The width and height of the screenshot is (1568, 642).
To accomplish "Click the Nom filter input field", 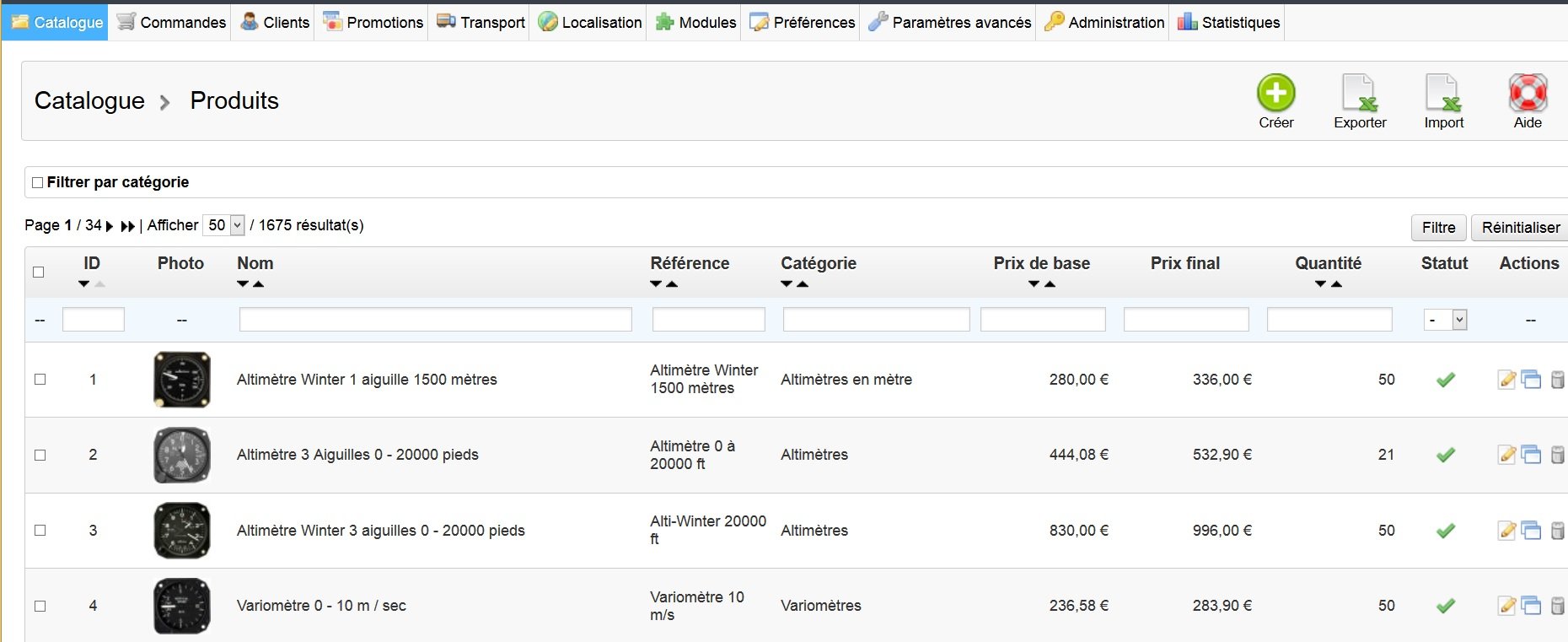I will coord(435,320).
